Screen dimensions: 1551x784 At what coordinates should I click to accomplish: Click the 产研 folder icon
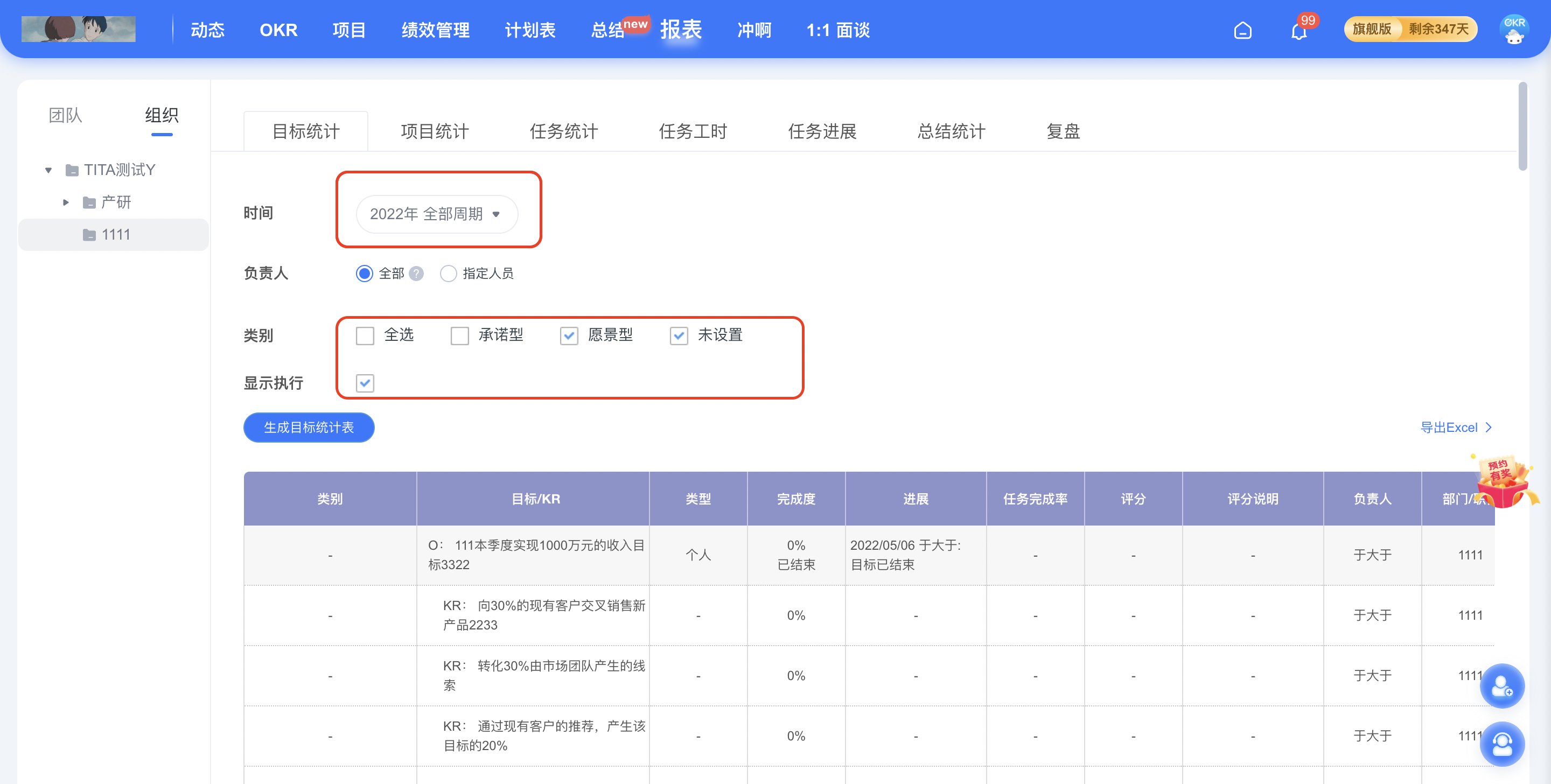tap(89, 202)
